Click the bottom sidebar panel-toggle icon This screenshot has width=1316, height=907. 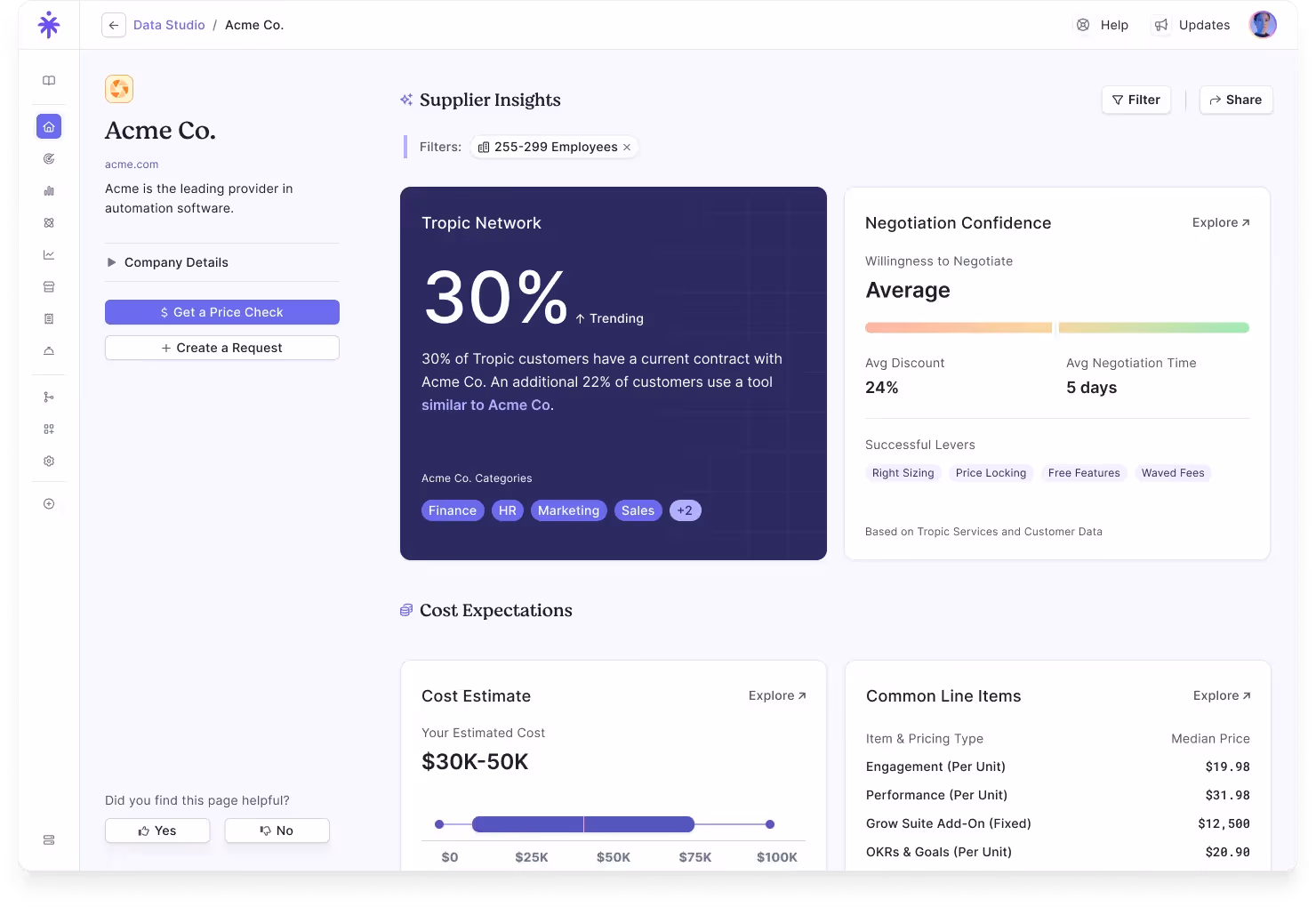pyautogui.click(x=49, y=840)
